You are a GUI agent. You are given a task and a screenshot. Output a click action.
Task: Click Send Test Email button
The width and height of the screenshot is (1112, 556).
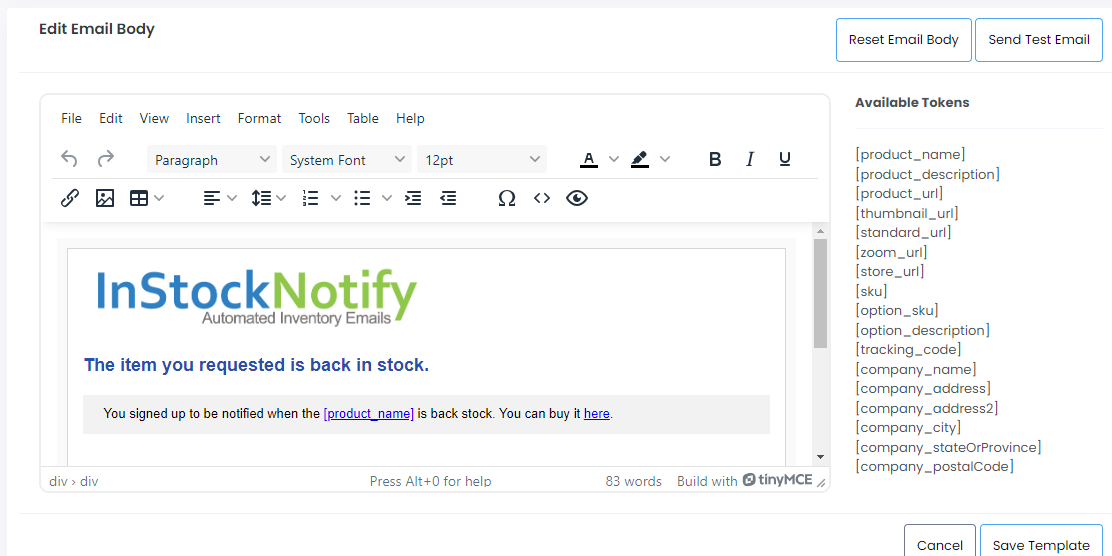pos(1039,40)
